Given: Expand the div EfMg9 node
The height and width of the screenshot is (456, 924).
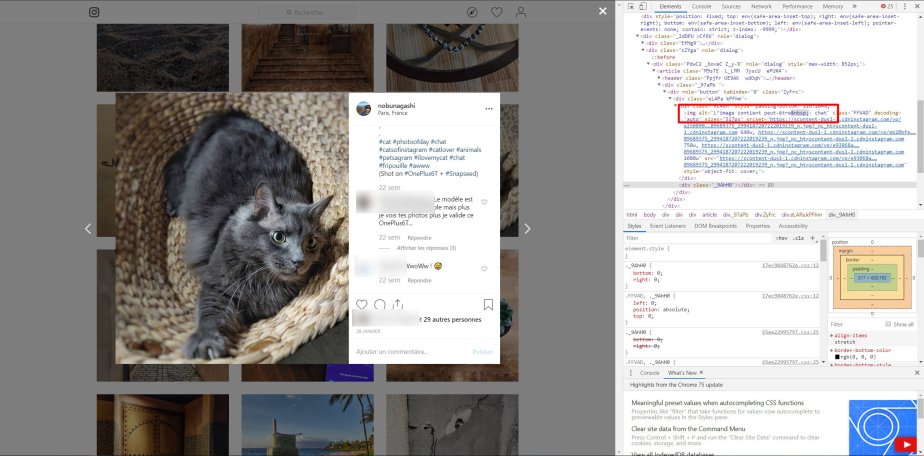Looking at the screenshot, I should (x=642, y=43).
